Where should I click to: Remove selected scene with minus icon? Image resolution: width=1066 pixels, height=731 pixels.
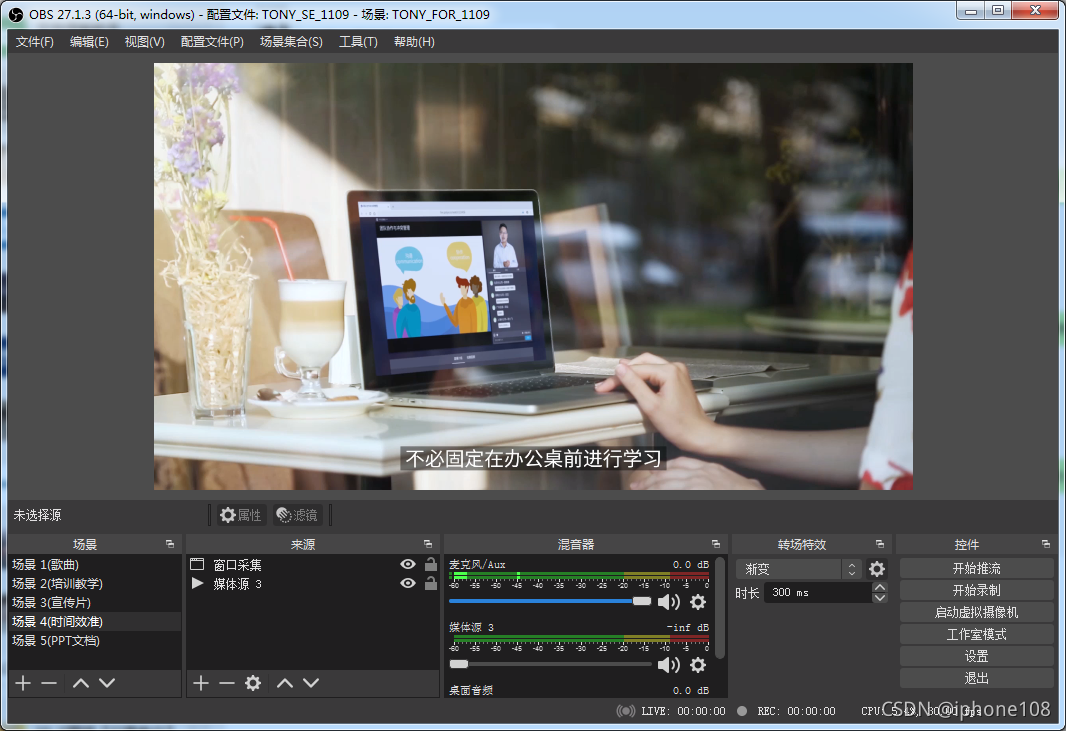click(49, 683)
